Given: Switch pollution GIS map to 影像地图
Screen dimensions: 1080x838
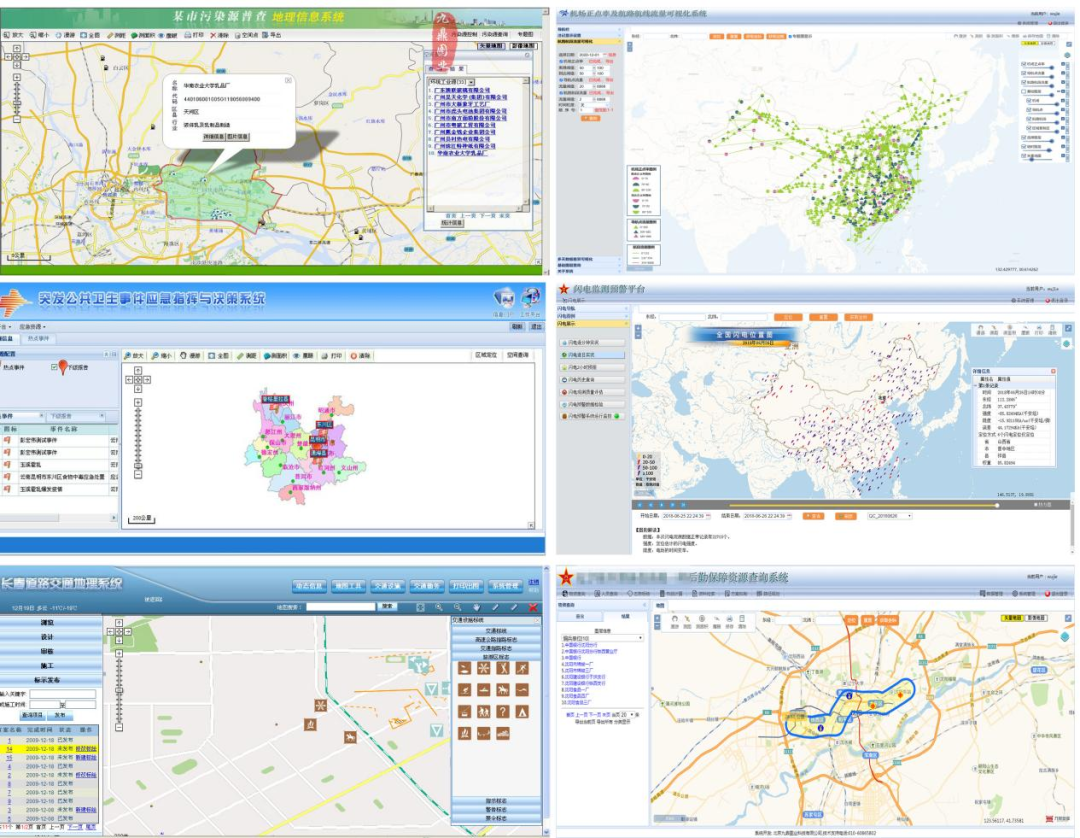Looking at the screenshot, I should [523, 46].
